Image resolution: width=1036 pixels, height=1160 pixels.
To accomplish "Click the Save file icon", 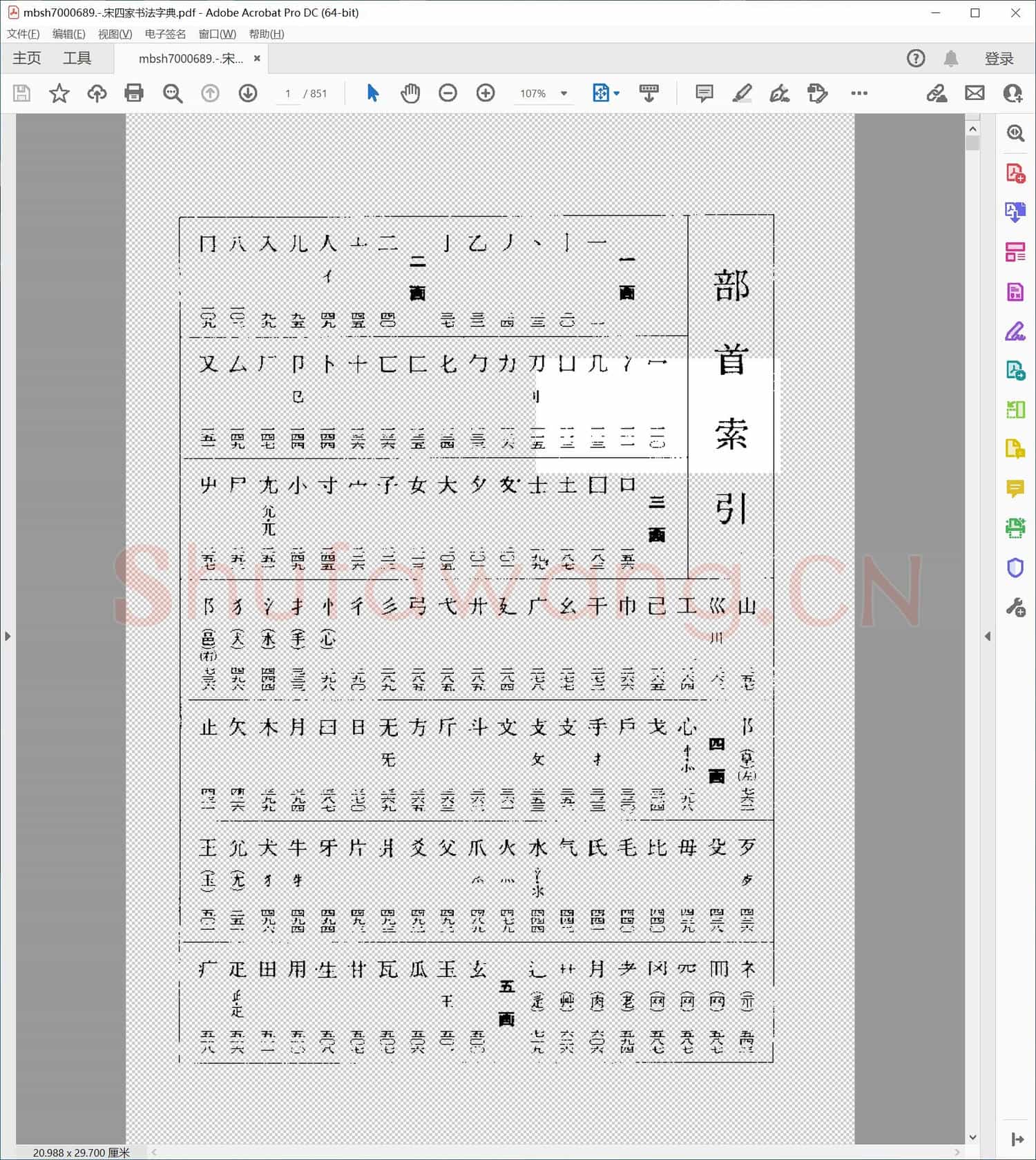I will [x=21, y=93].
